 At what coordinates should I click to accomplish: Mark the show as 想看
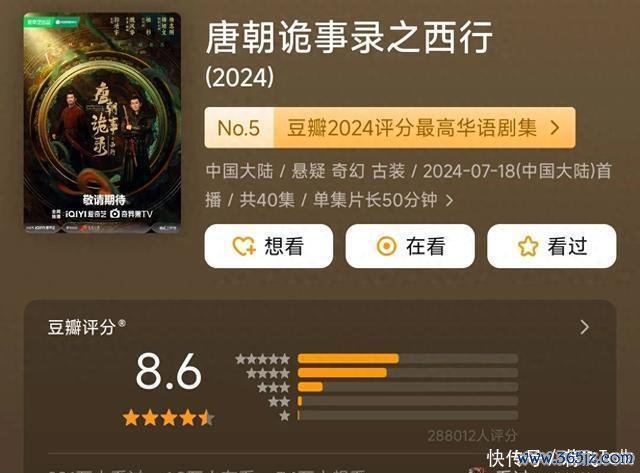tap(269, 246)
